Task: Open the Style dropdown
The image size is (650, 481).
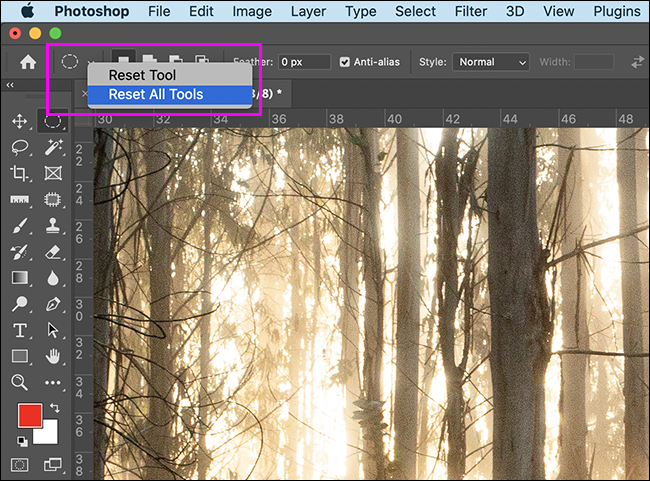Action: tap(491, 62)
